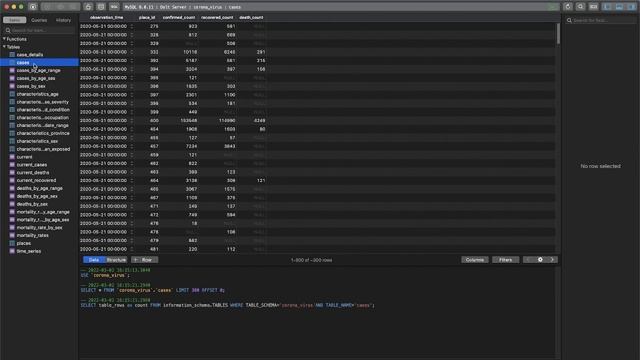Click the terminal console icon in toolbar
The width and height of the screenshot is (640, 360).
coord(593,7)
